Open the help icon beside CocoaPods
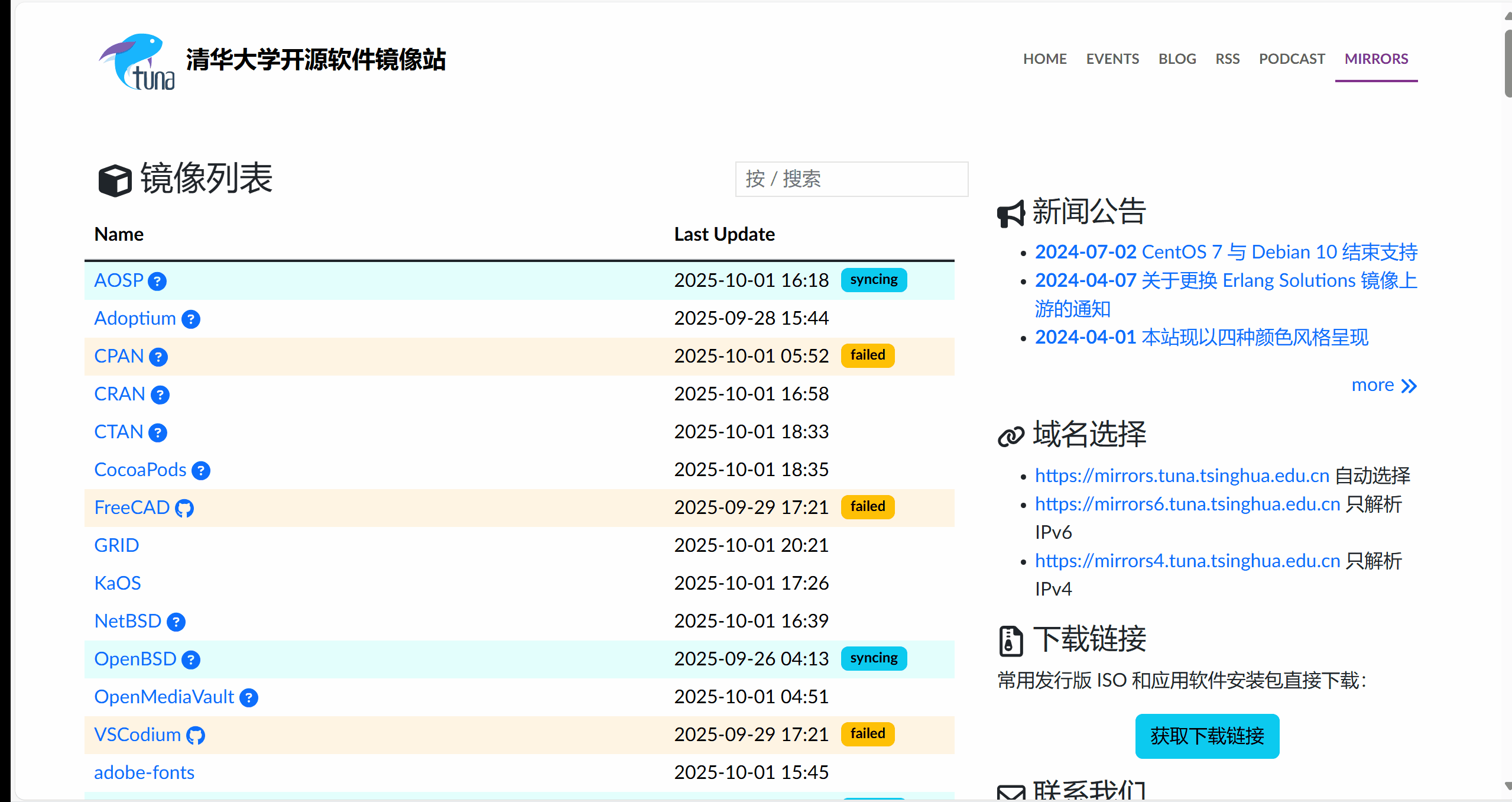Screen dimensions: 1512x802 201,471
